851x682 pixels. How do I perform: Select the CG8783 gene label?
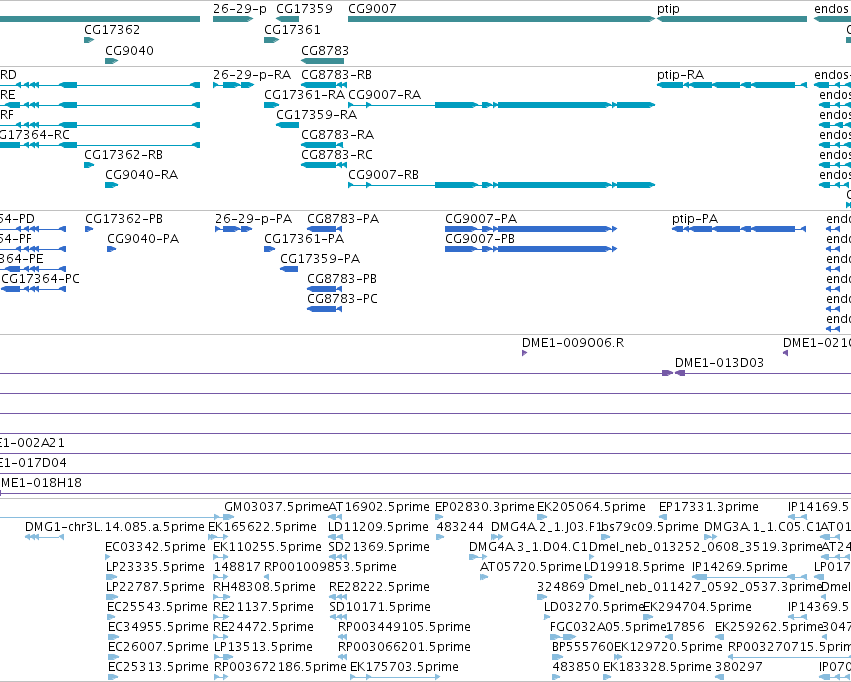325,50
